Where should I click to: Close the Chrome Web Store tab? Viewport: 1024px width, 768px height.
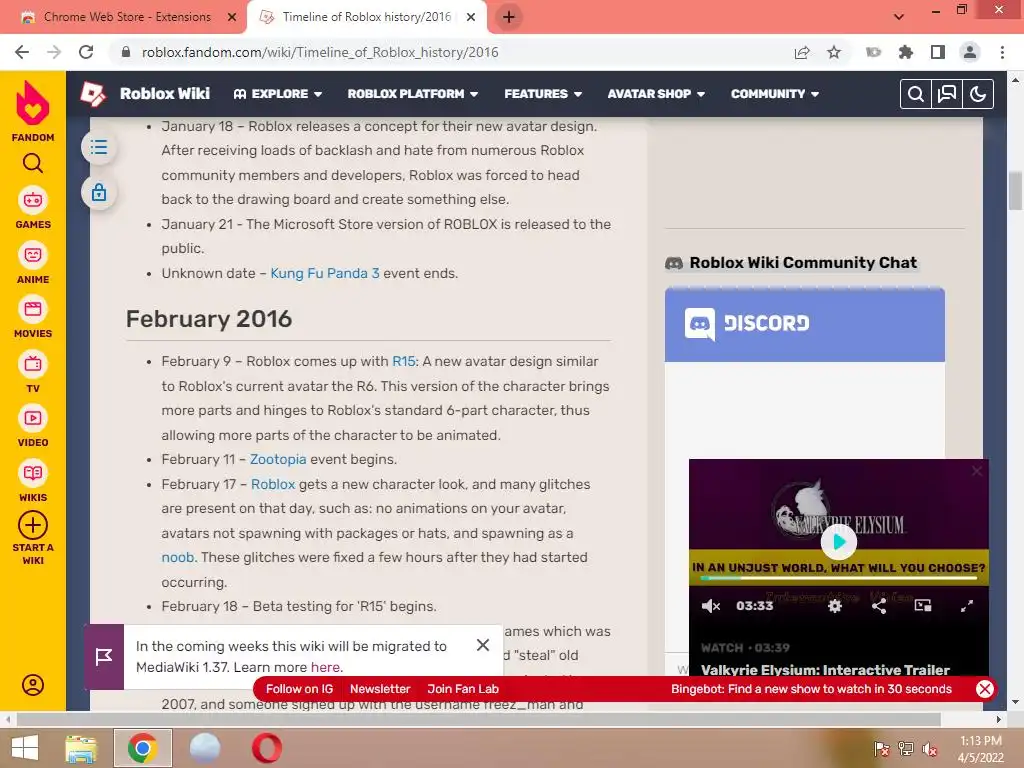tap(232, 18)
